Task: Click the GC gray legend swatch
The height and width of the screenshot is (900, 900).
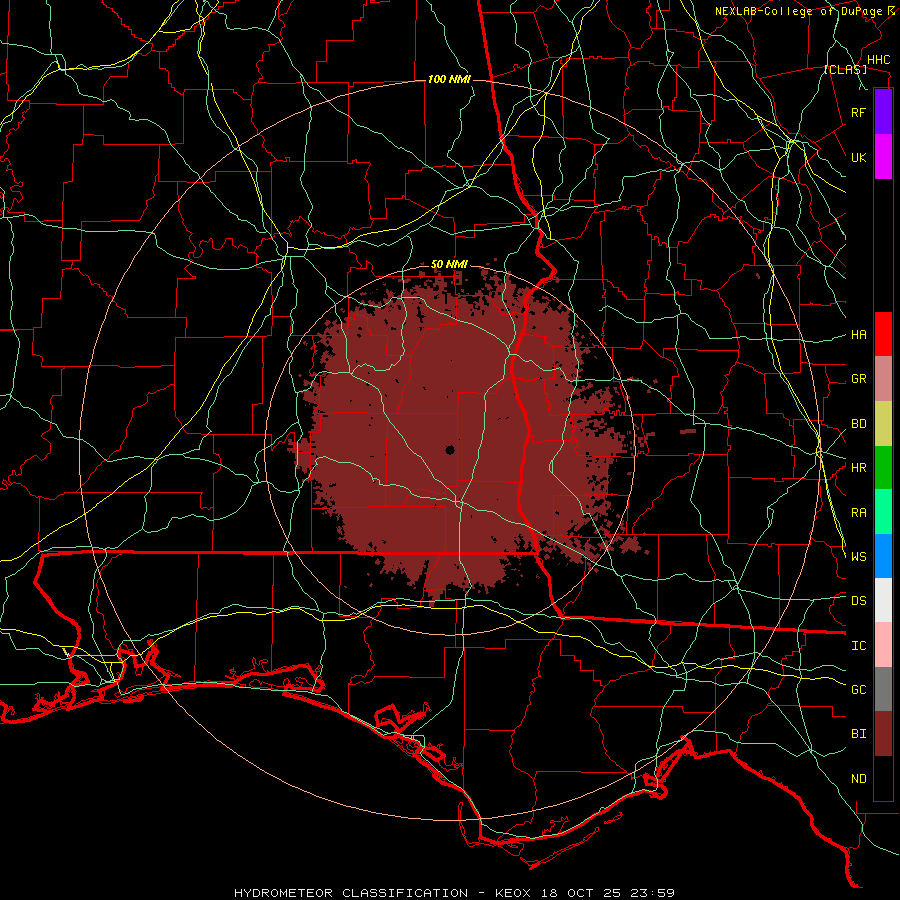Action: 883,689
